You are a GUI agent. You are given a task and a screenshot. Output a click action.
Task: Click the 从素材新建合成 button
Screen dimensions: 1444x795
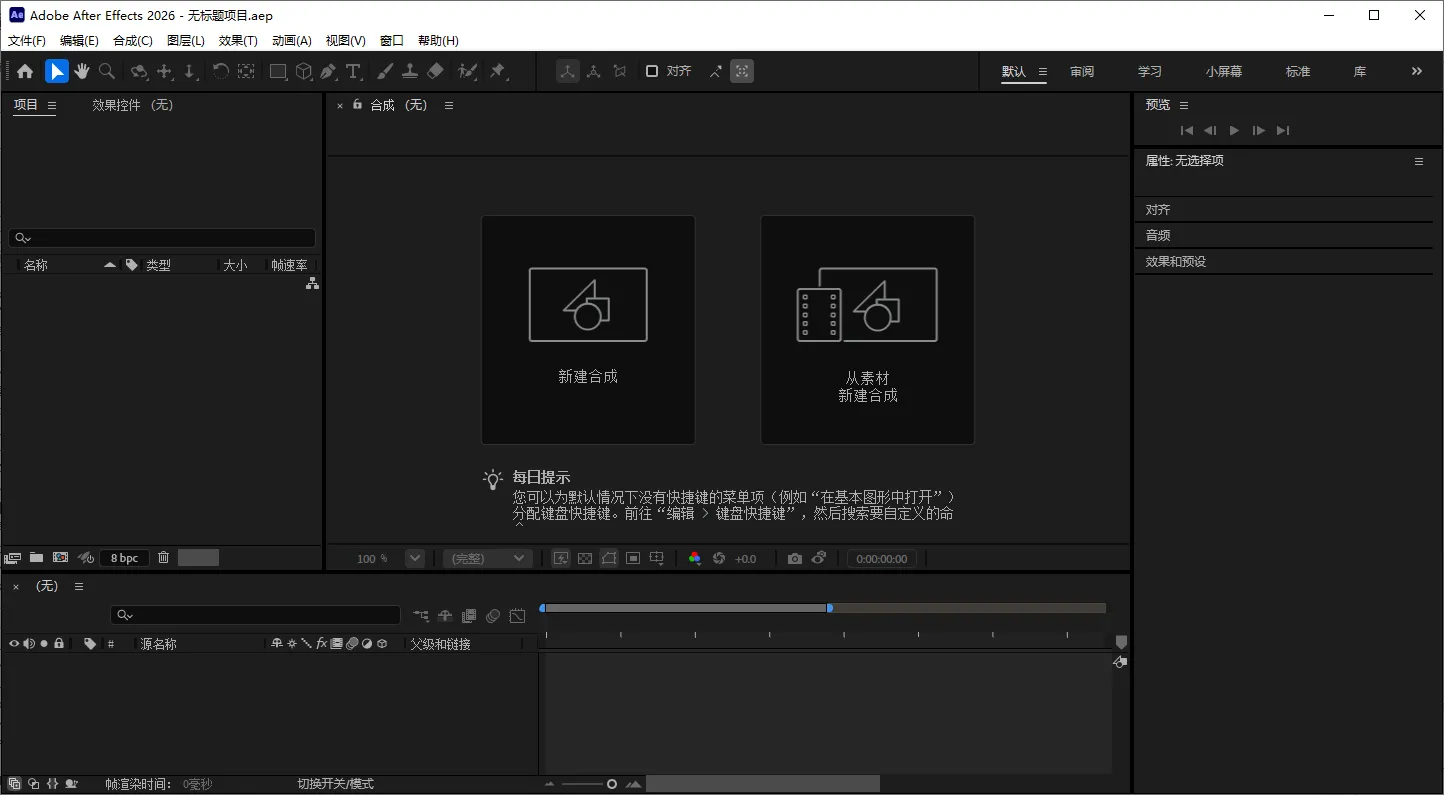coord(867,330)
